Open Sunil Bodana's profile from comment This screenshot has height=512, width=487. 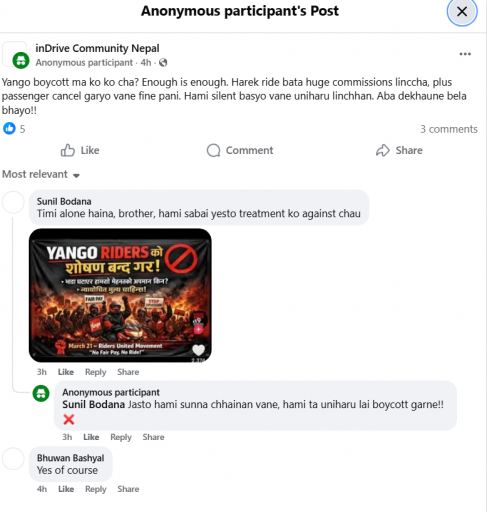tap(64, 201)
